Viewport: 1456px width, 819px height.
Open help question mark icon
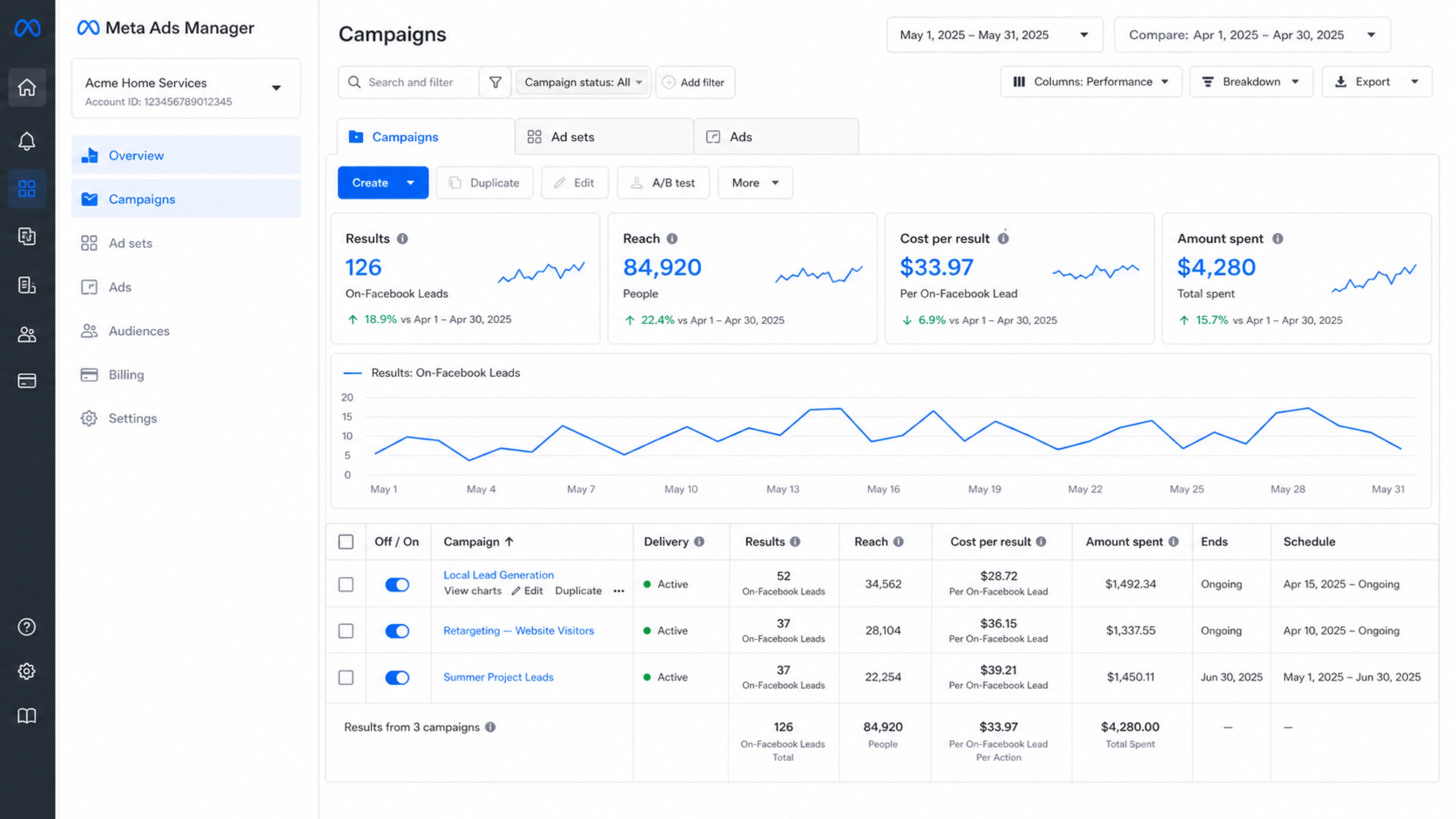click(27, 627)
